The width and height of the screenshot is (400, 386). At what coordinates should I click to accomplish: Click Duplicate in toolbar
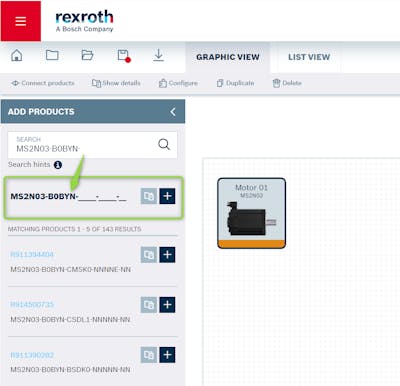(x=235, y=83)
